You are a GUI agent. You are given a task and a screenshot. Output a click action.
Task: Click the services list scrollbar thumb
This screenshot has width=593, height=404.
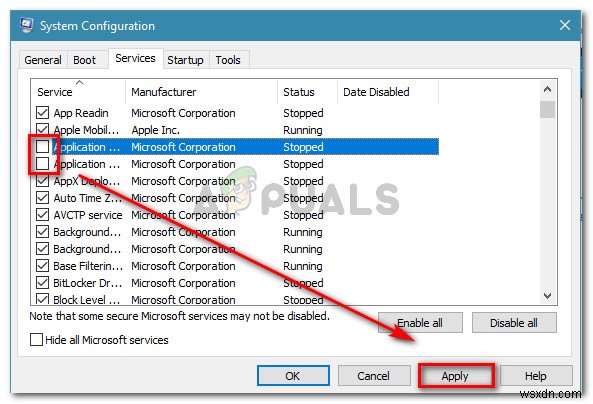pos(547,109)
